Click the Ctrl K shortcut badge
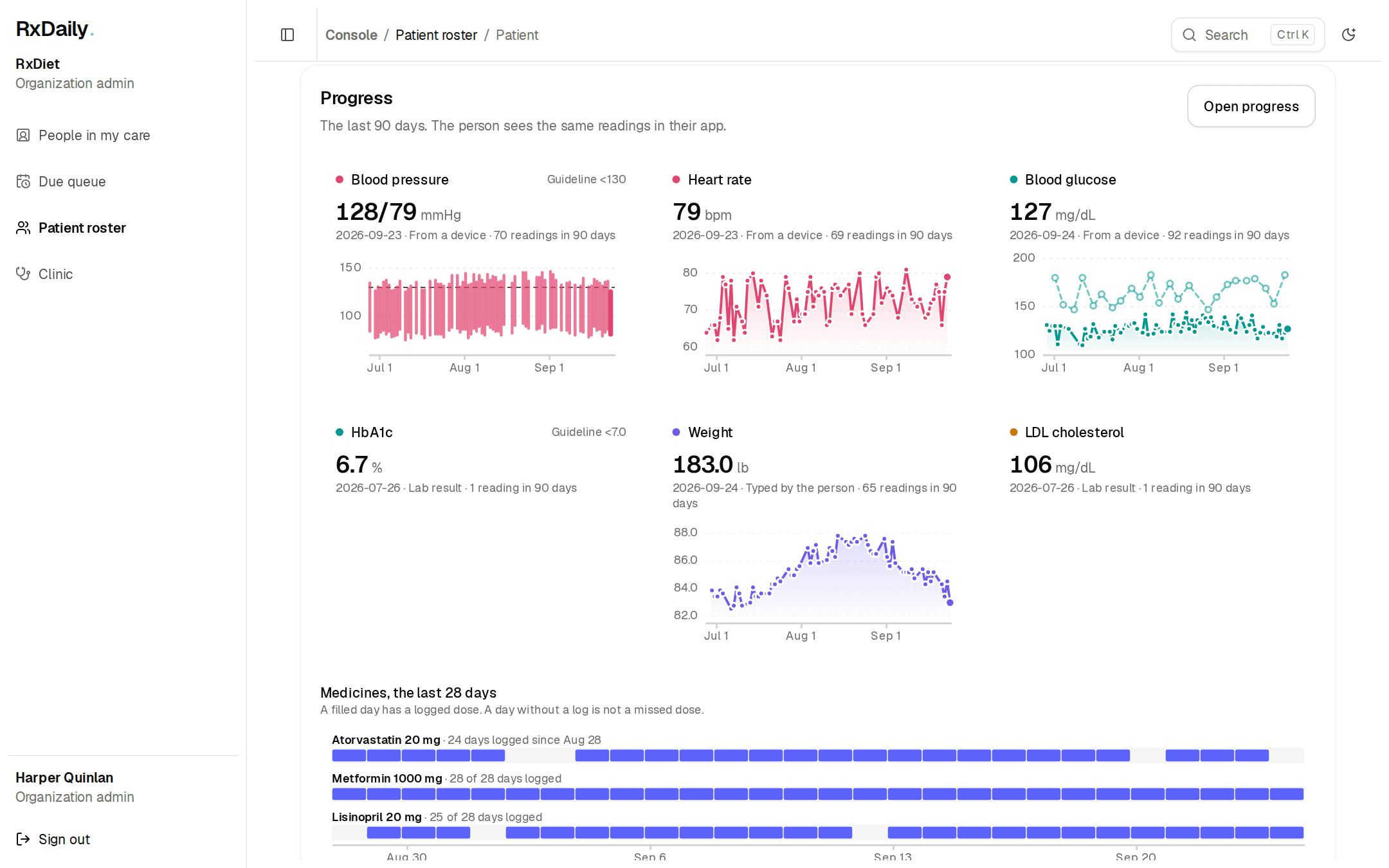This screenshot has height=868, width=1389. tap(1293, 35)
